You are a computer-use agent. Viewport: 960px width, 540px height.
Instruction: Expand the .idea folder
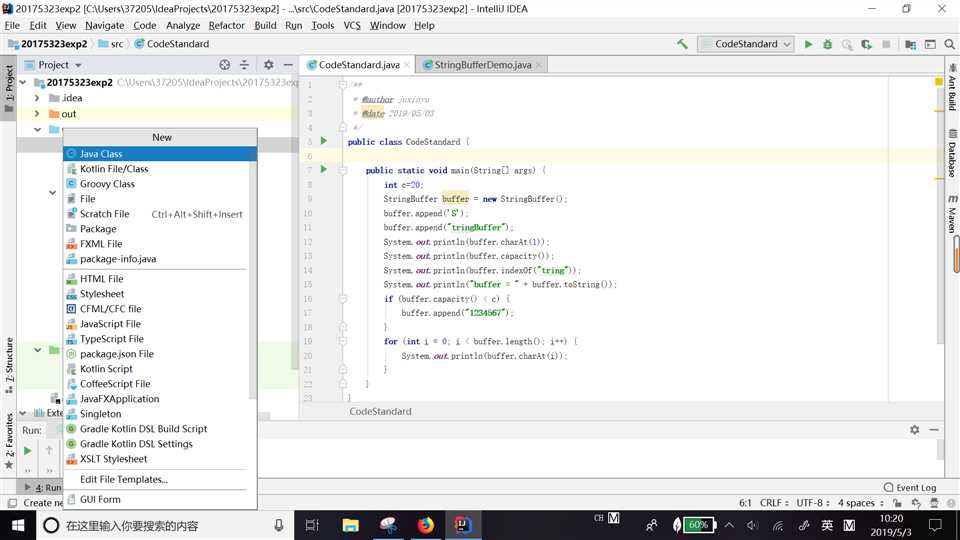[37, 98]
